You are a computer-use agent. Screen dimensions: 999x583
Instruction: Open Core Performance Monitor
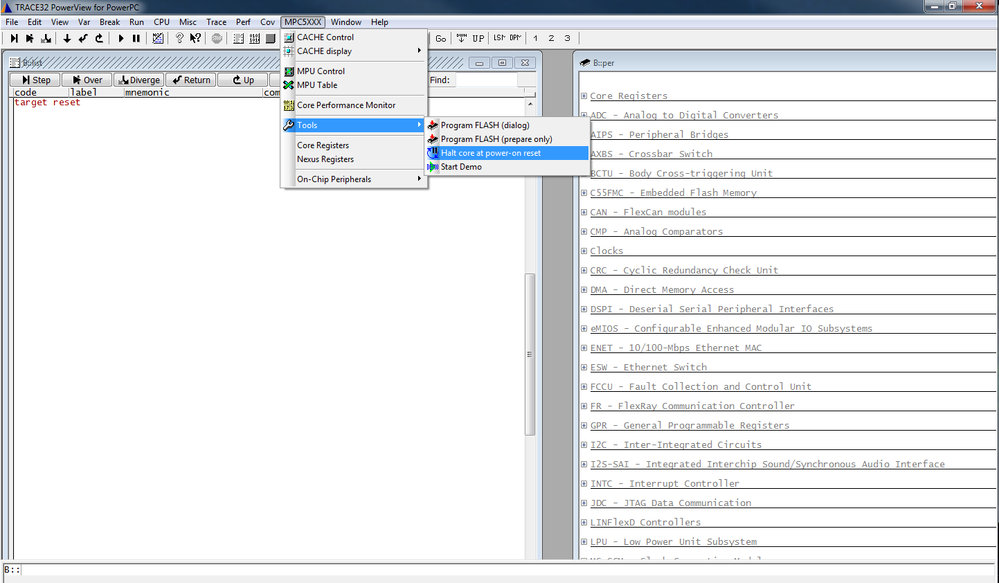click(x=354, y=105)
